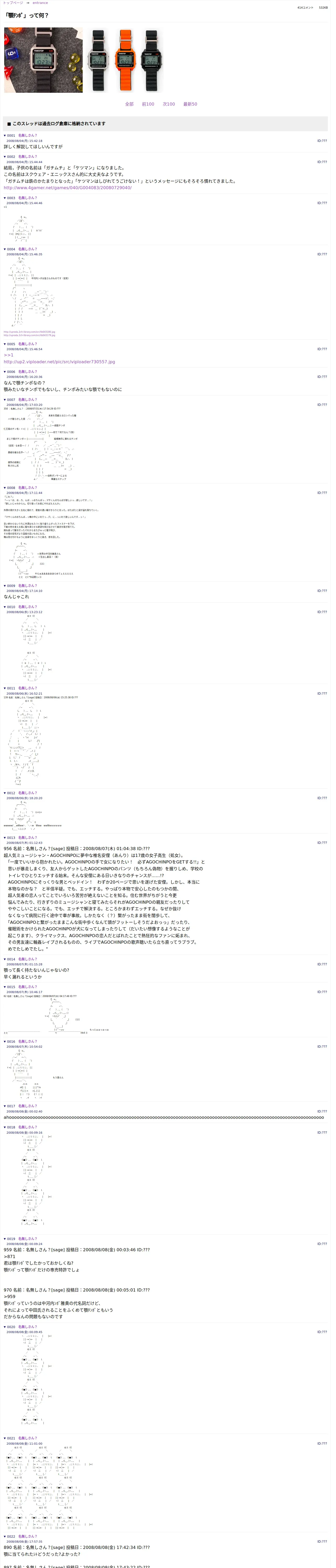This screenshot has height=1568, width=336.
Task: Click the 414コメント count text
Action: [305, 8]
